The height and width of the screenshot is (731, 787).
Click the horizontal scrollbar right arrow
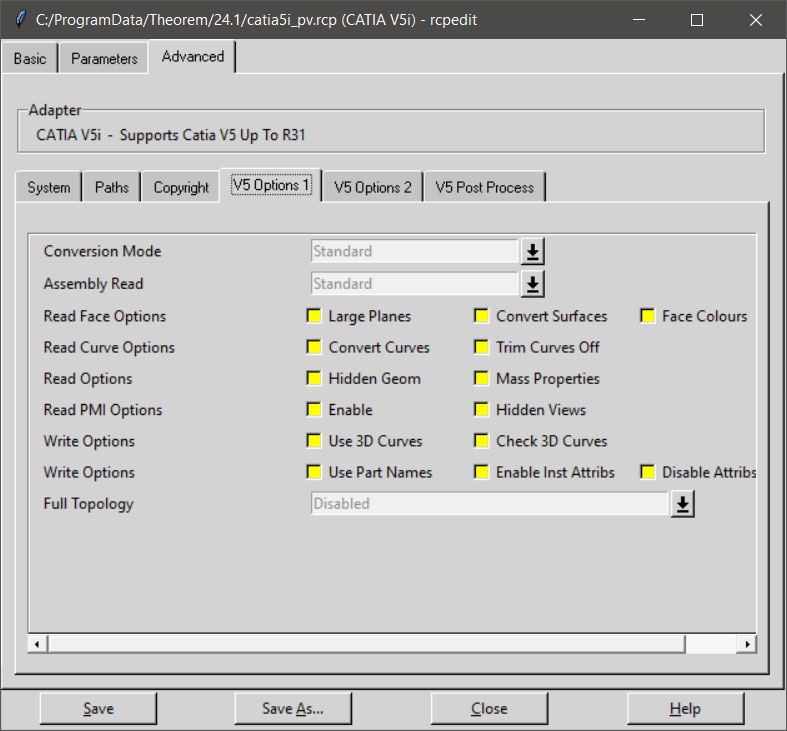pyautogui.click(x=747, y=644)
